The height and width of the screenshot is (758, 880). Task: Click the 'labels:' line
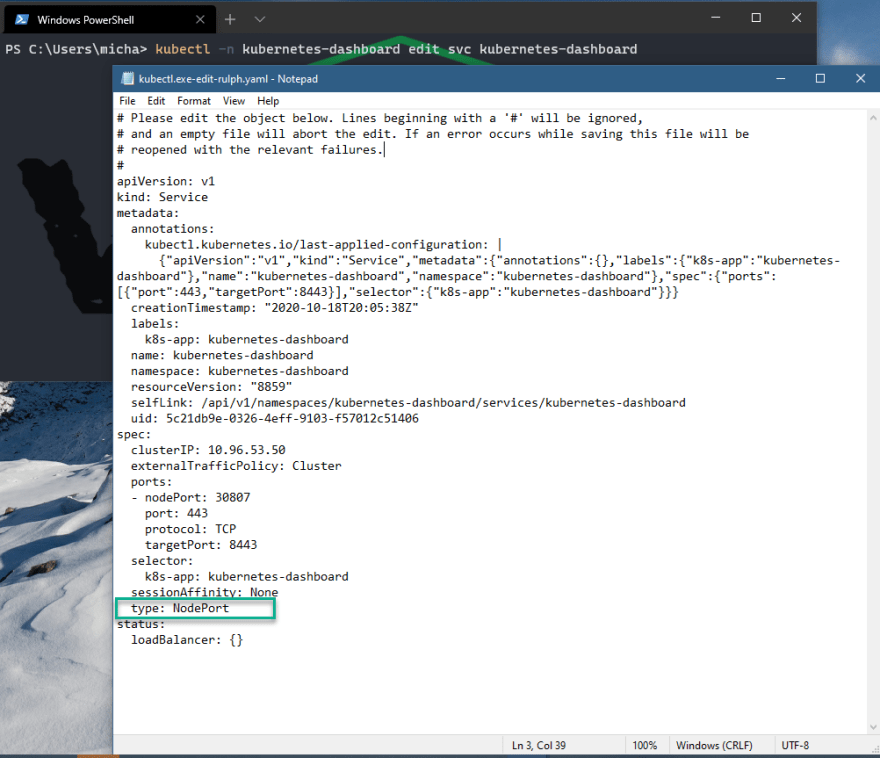[x=155, y=324]
